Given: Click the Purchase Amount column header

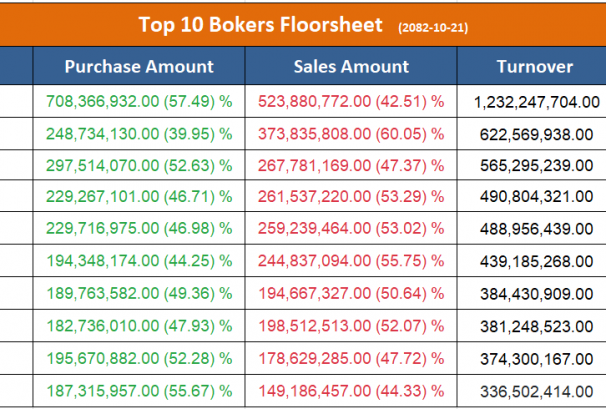Looking at the screenshot, I should click(x=139, y=67).
